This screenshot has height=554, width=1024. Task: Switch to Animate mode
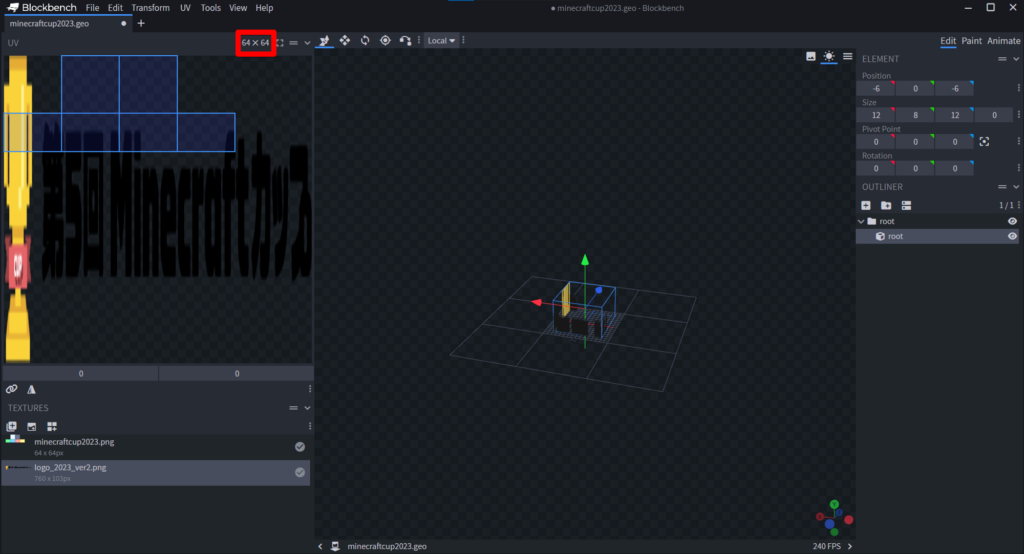pyautogui.click(x=1004, y=41)
